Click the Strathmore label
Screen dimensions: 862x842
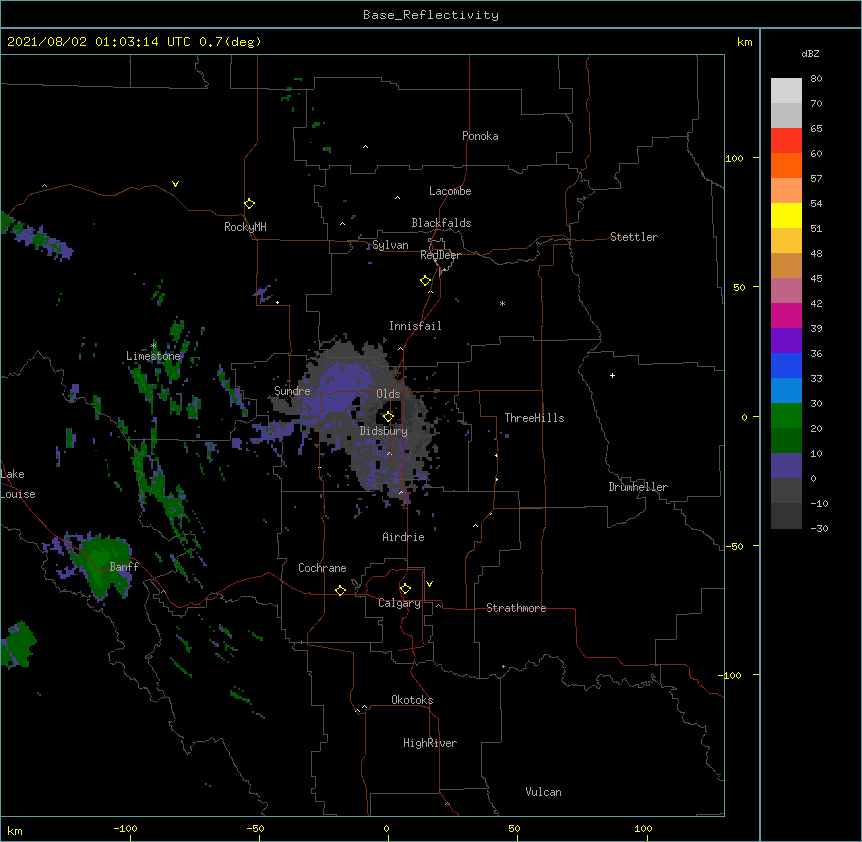tap(516, 608)
